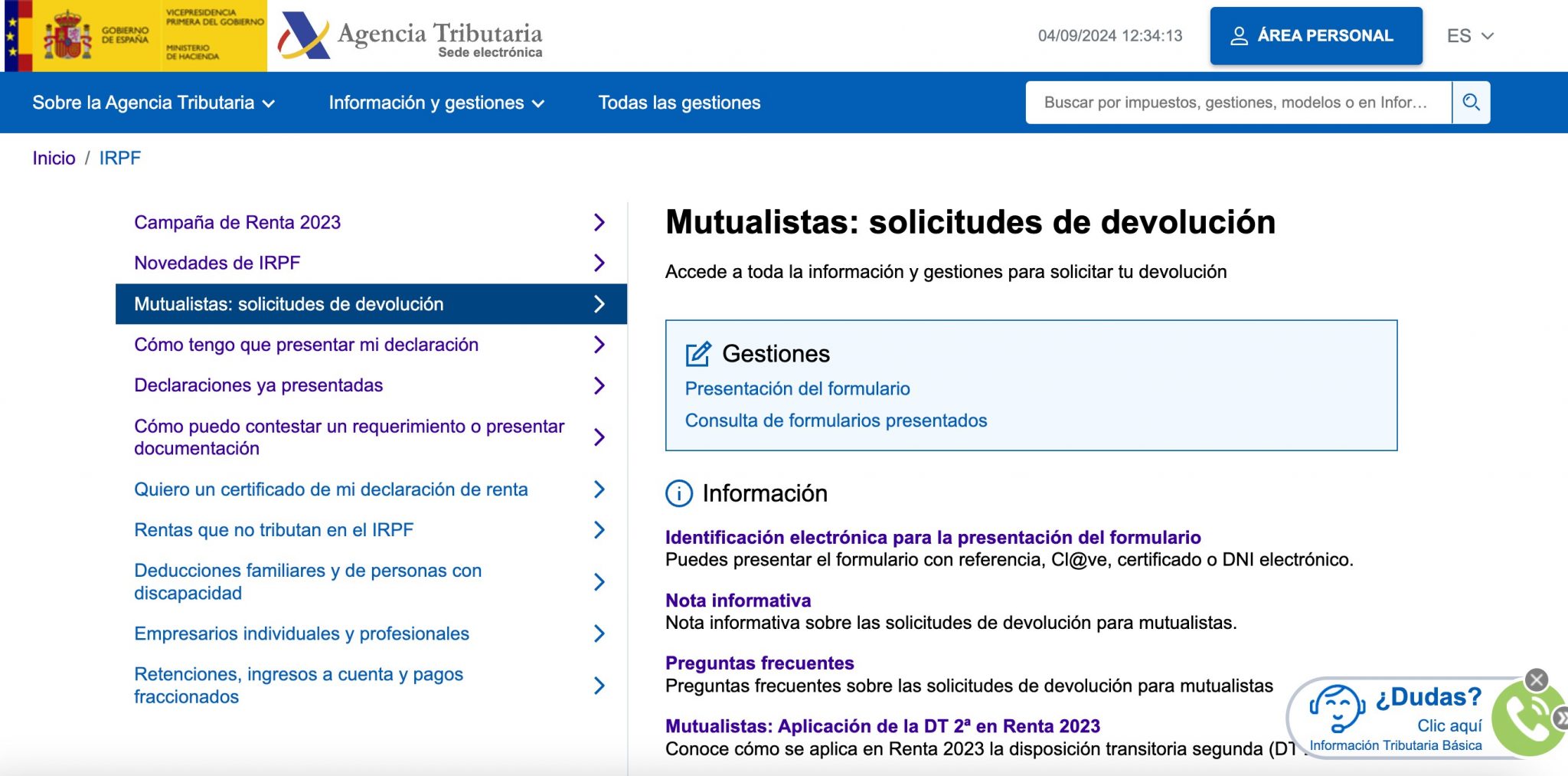The width and height of the screenshot is (1568, 776).
Task: Click chevron beside Novedades de IRPF
Action: click(599, 263)
